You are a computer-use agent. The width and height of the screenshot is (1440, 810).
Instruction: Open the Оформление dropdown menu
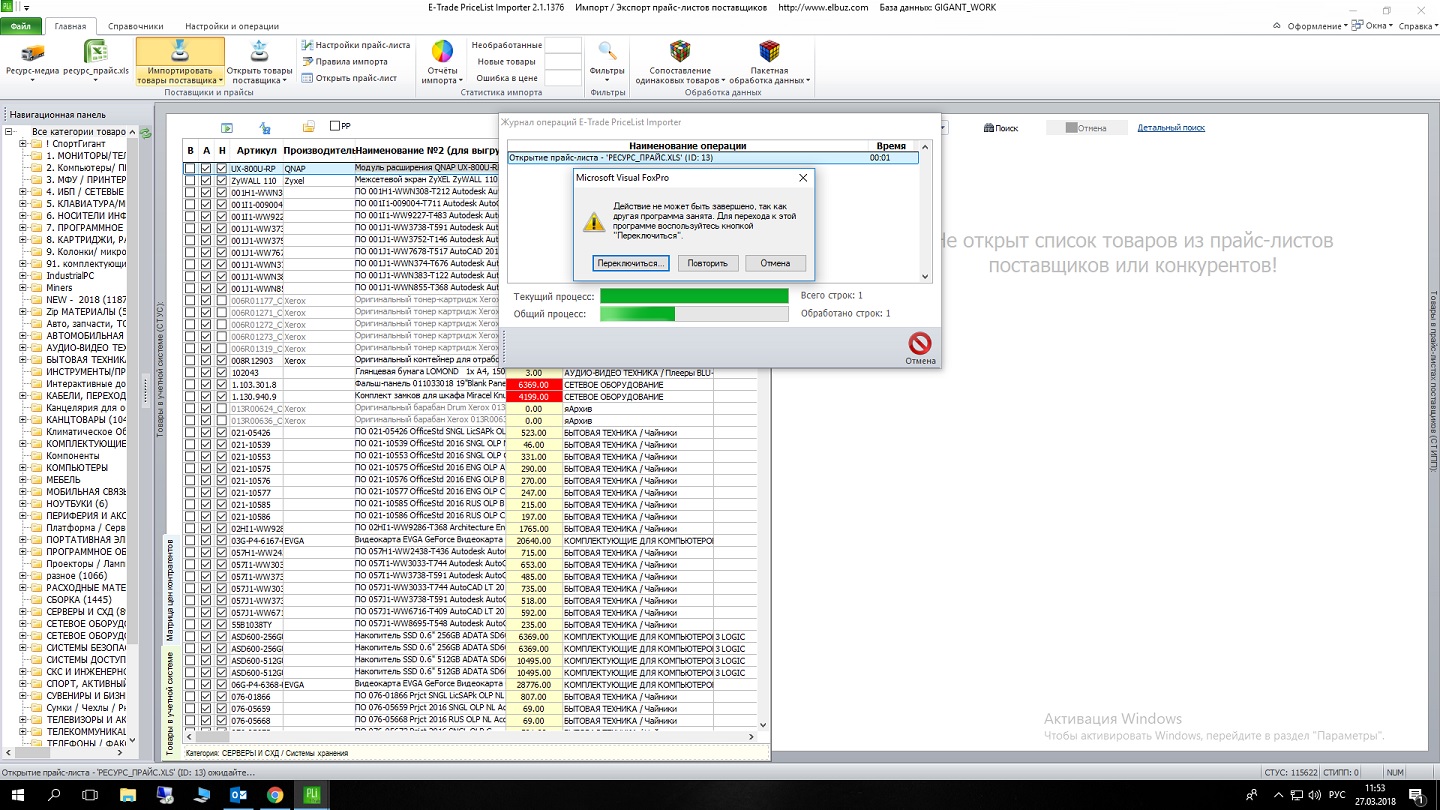coord(1318,26)
